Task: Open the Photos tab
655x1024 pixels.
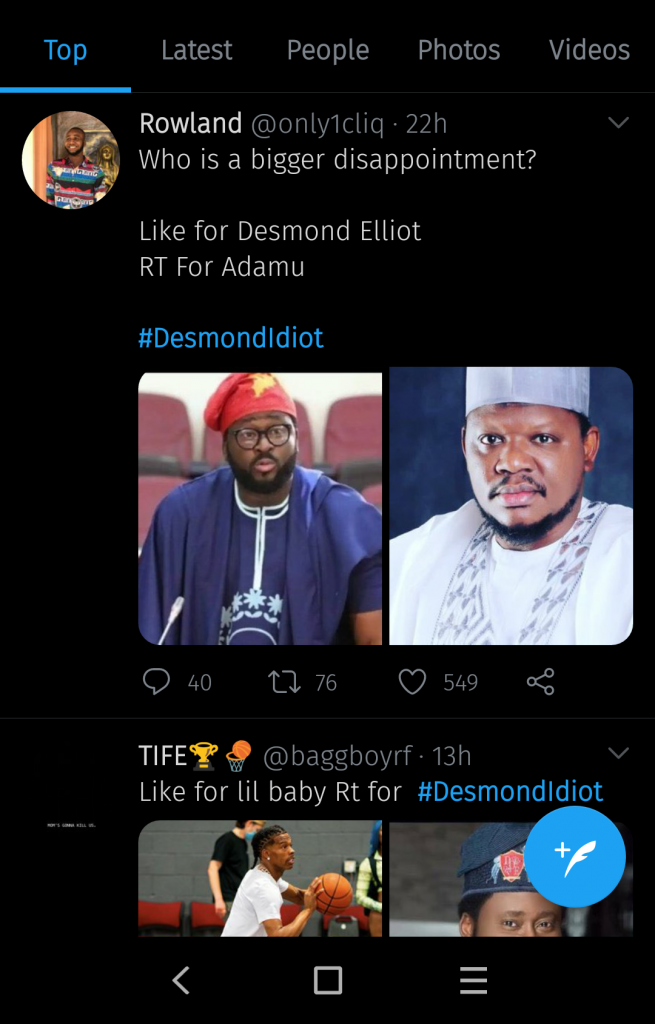Action: [459, 50]
